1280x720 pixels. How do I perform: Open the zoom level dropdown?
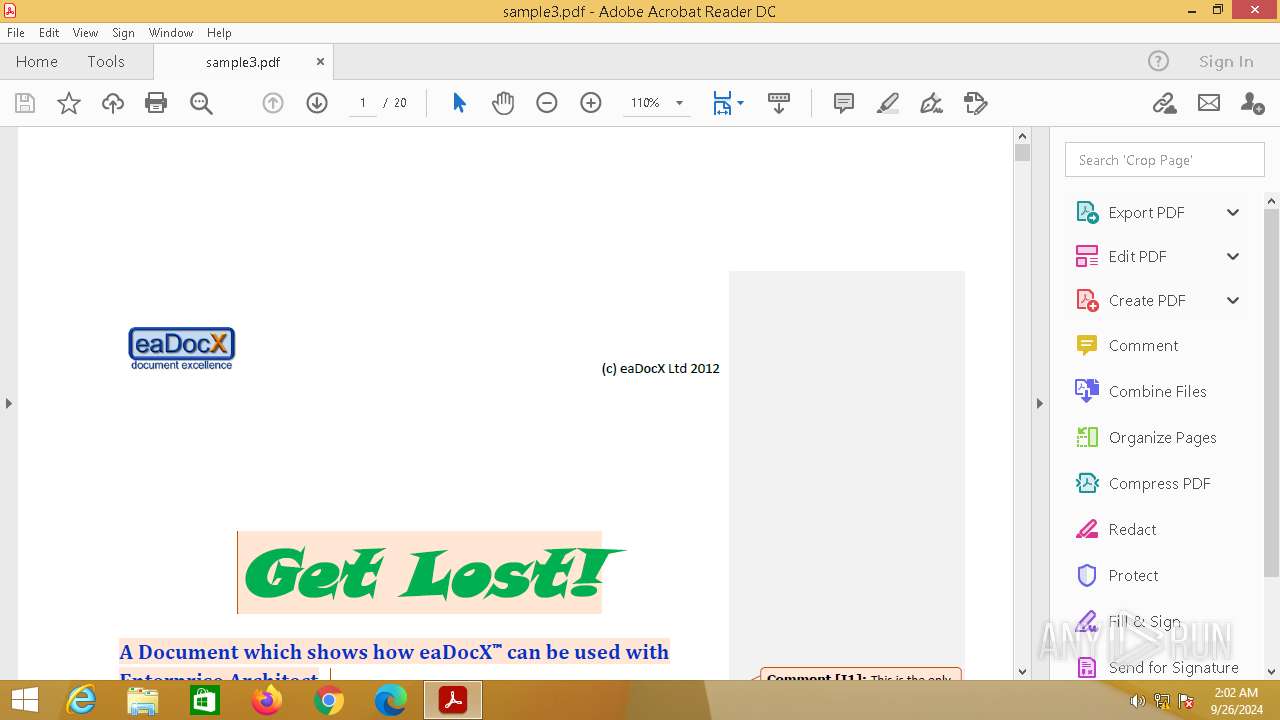679,103
